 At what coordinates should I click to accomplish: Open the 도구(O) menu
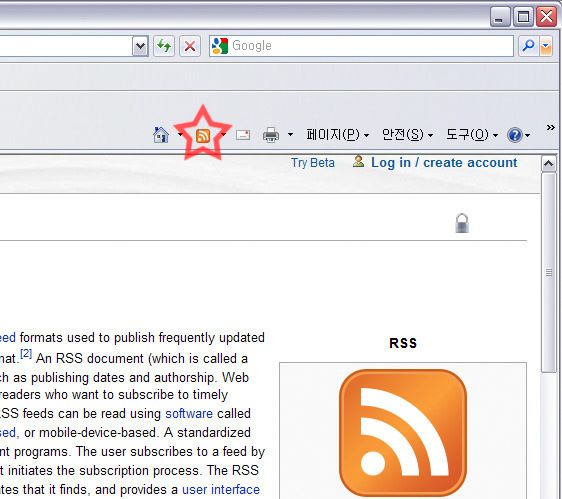[472, 135]
